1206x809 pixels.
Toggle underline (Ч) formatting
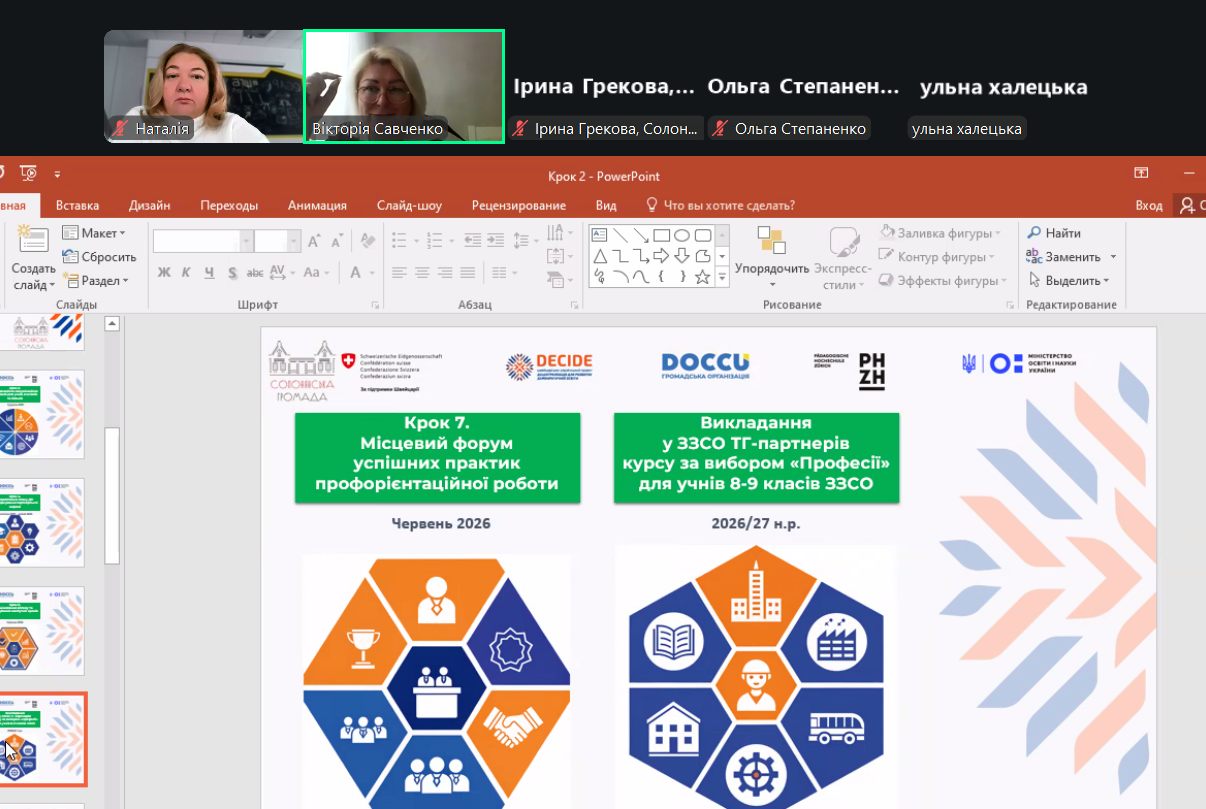coord(209,273)
